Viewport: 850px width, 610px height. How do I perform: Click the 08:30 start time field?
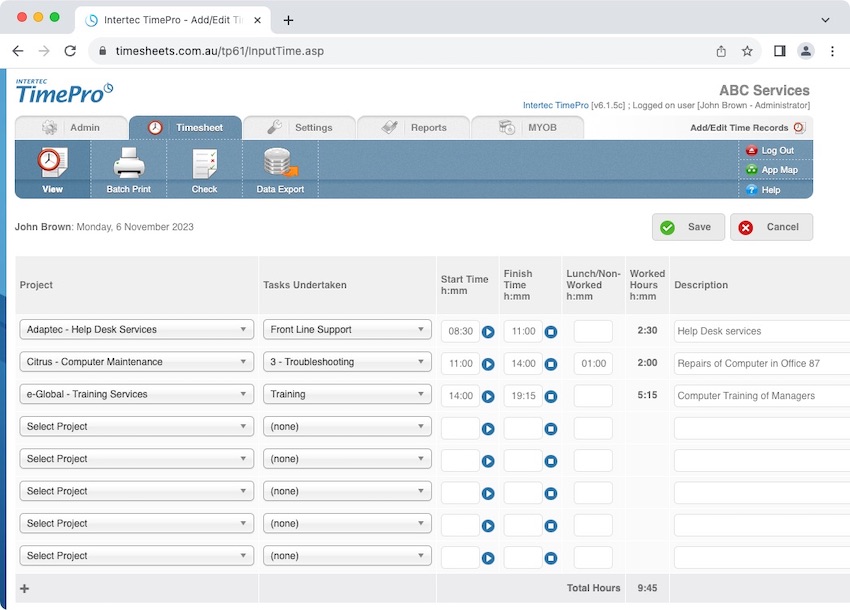pyautogui.click(x=460, y=331)
